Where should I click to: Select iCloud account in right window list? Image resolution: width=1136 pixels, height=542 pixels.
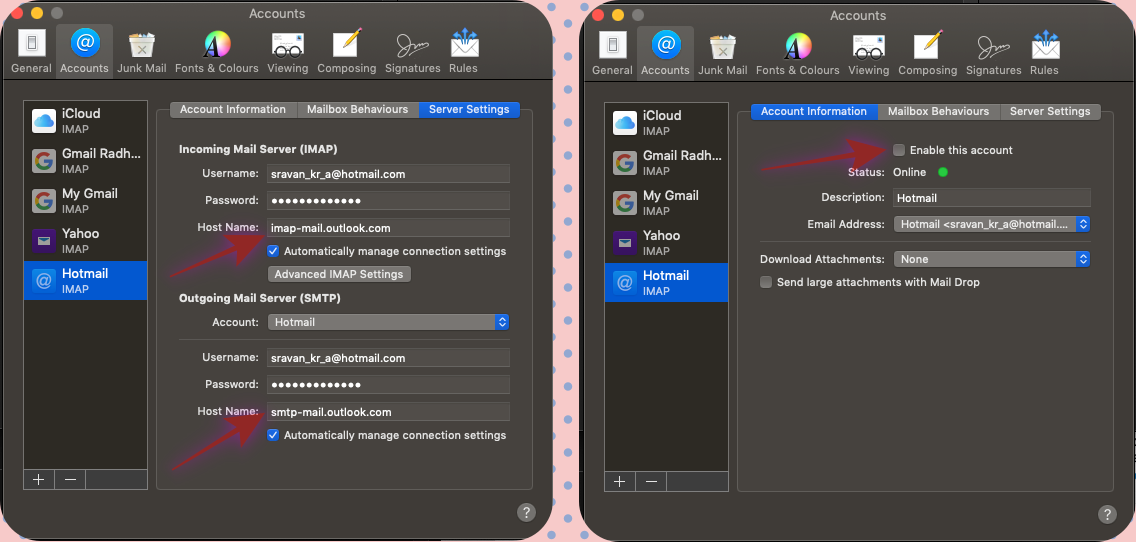click(x=667, y=122)
